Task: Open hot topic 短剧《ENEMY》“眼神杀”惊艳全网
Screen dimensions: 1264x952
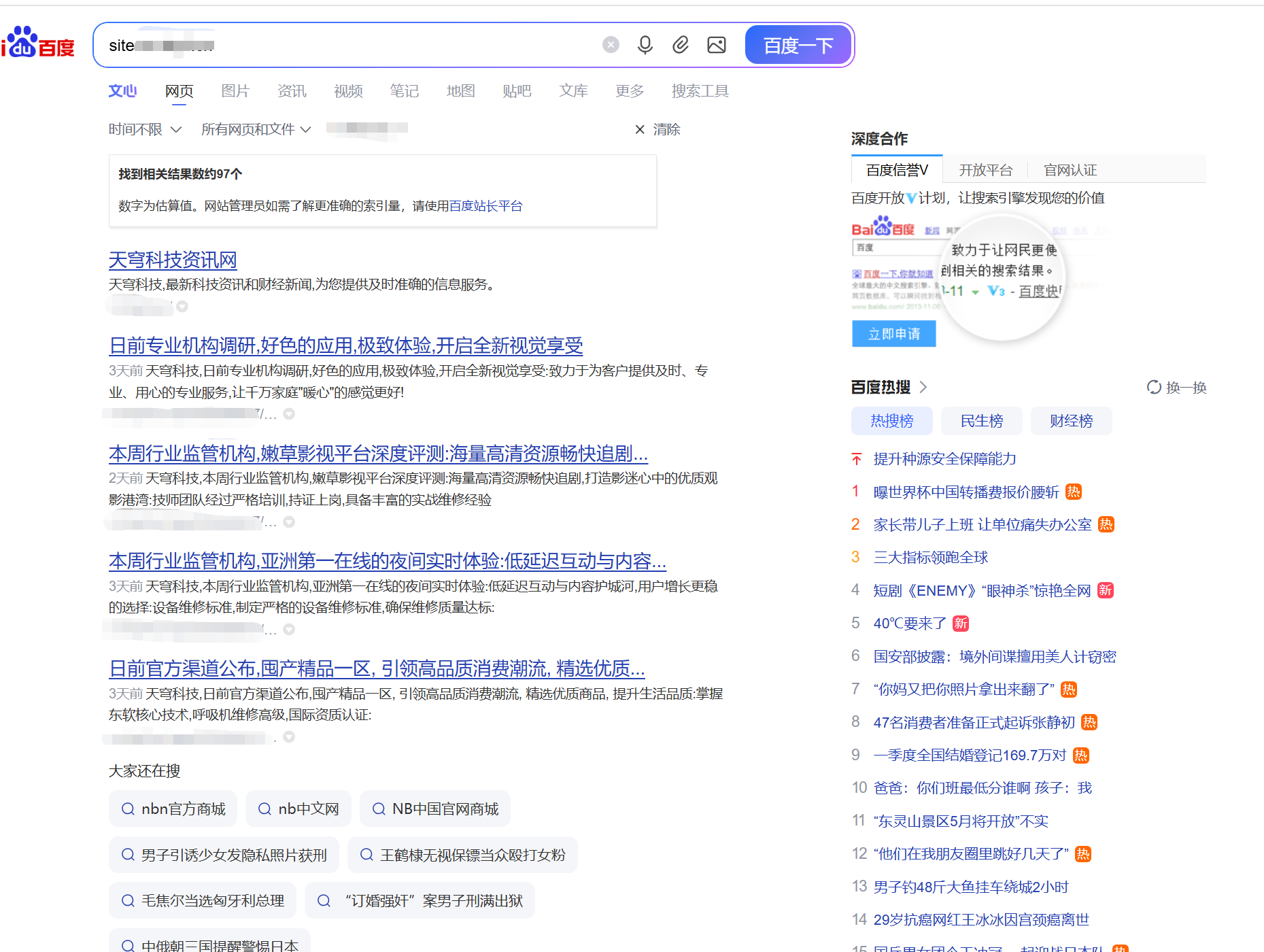Action: [x=982, y=590]
